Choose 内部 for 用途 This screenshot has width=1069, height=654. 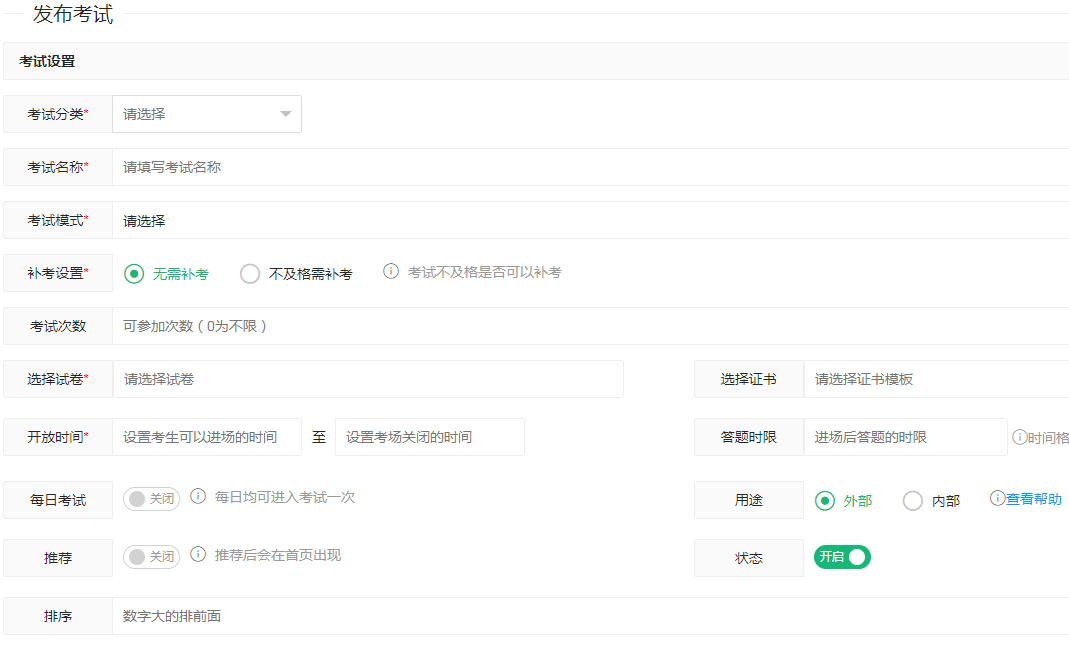pos(913,501)
